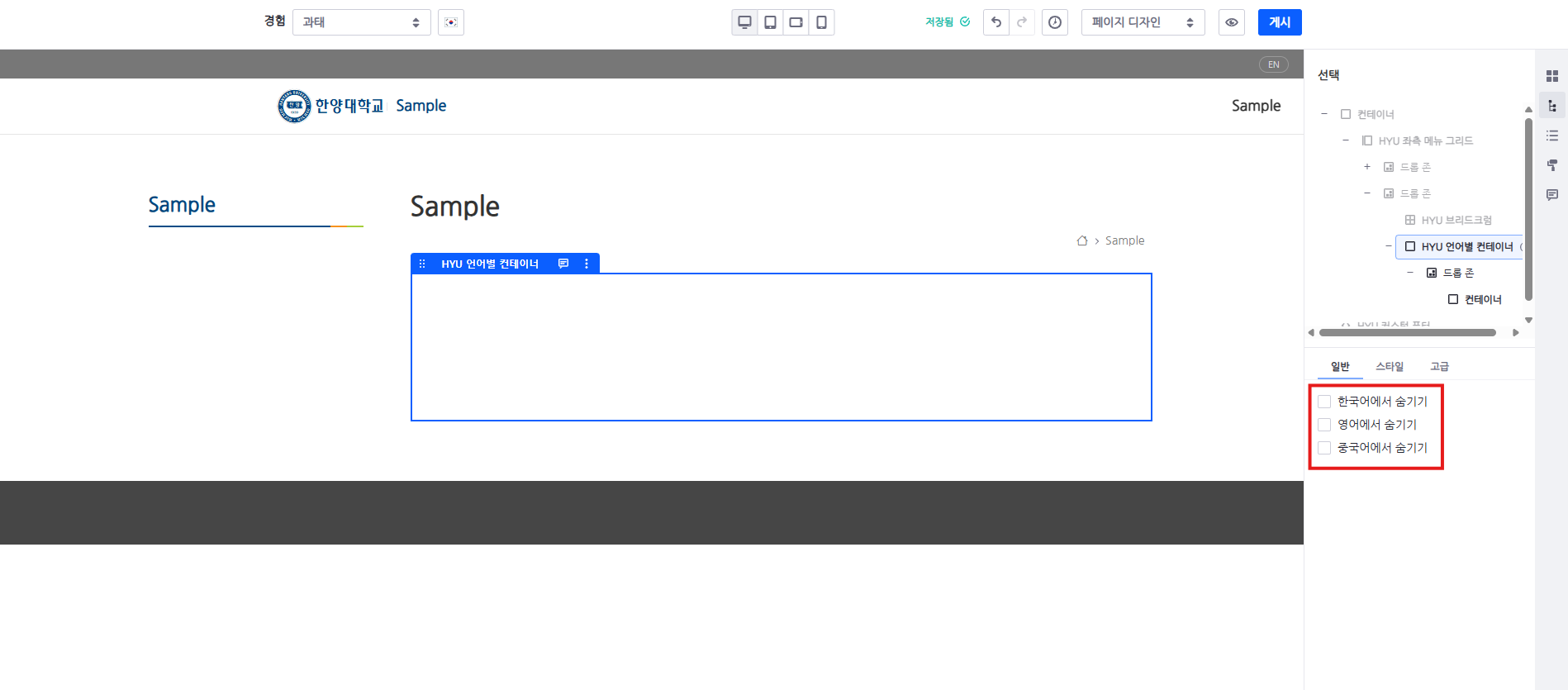Open the three-dot menu on HYU 언어별 컨테이너
The height and width of the screenshot is (690, 1568).
[x=587, y=264]
